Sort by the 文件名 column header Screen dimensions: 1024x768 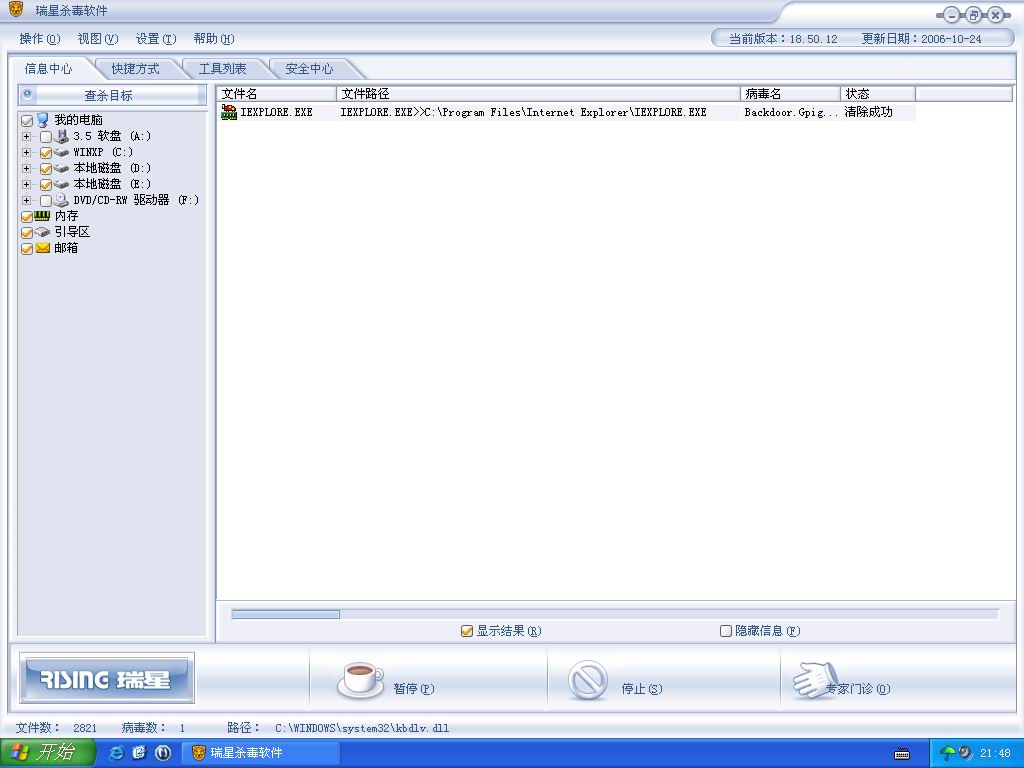[277, 94]
